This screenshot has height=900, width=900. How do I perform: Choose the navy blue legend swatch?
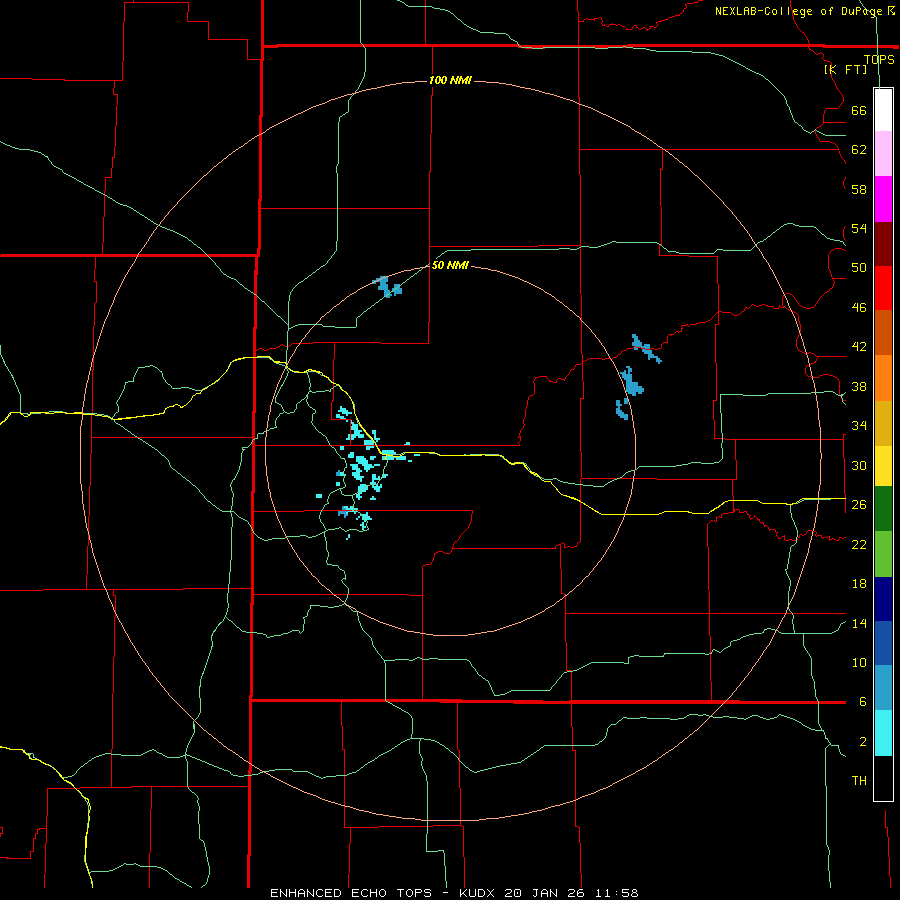click(x=883, y=599)
